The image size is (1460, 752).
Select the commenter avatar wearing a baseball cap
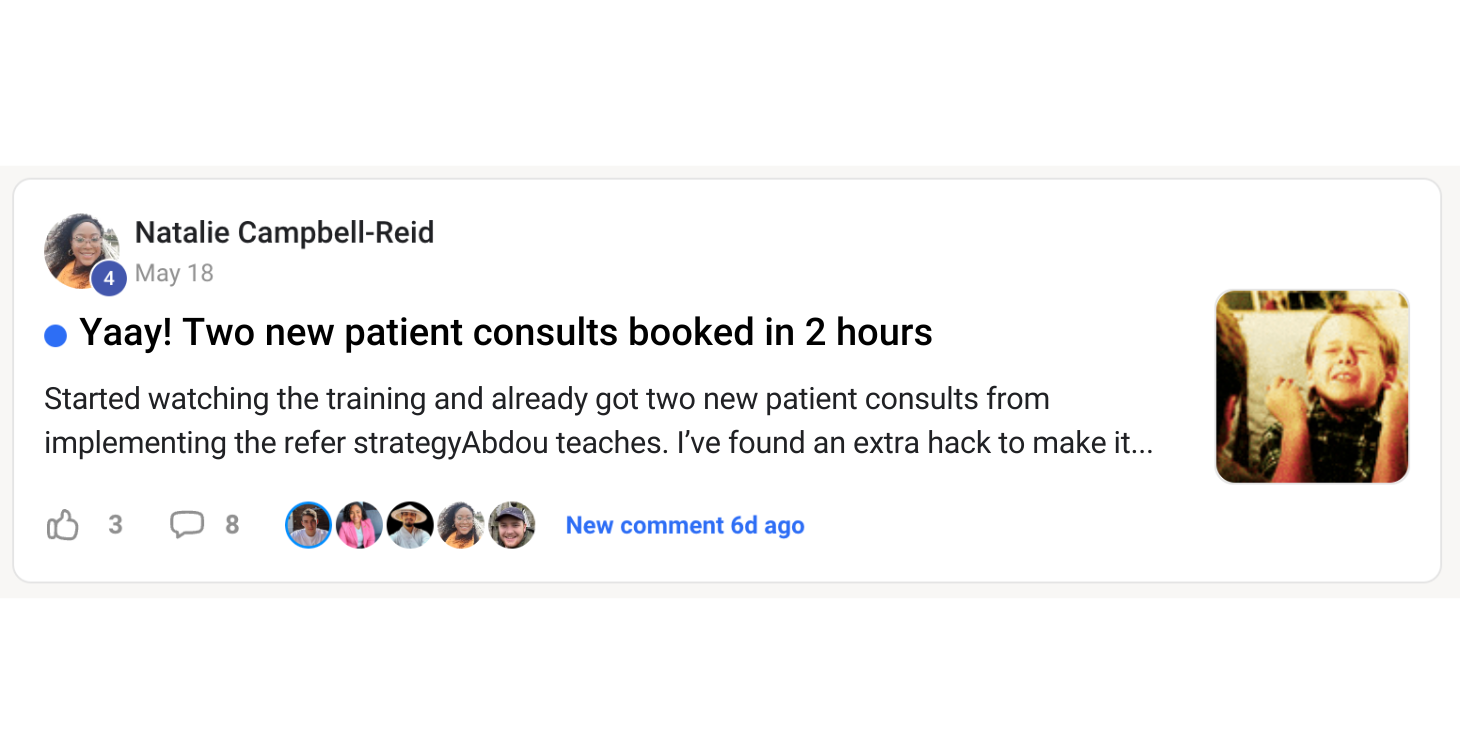point(512,525)
